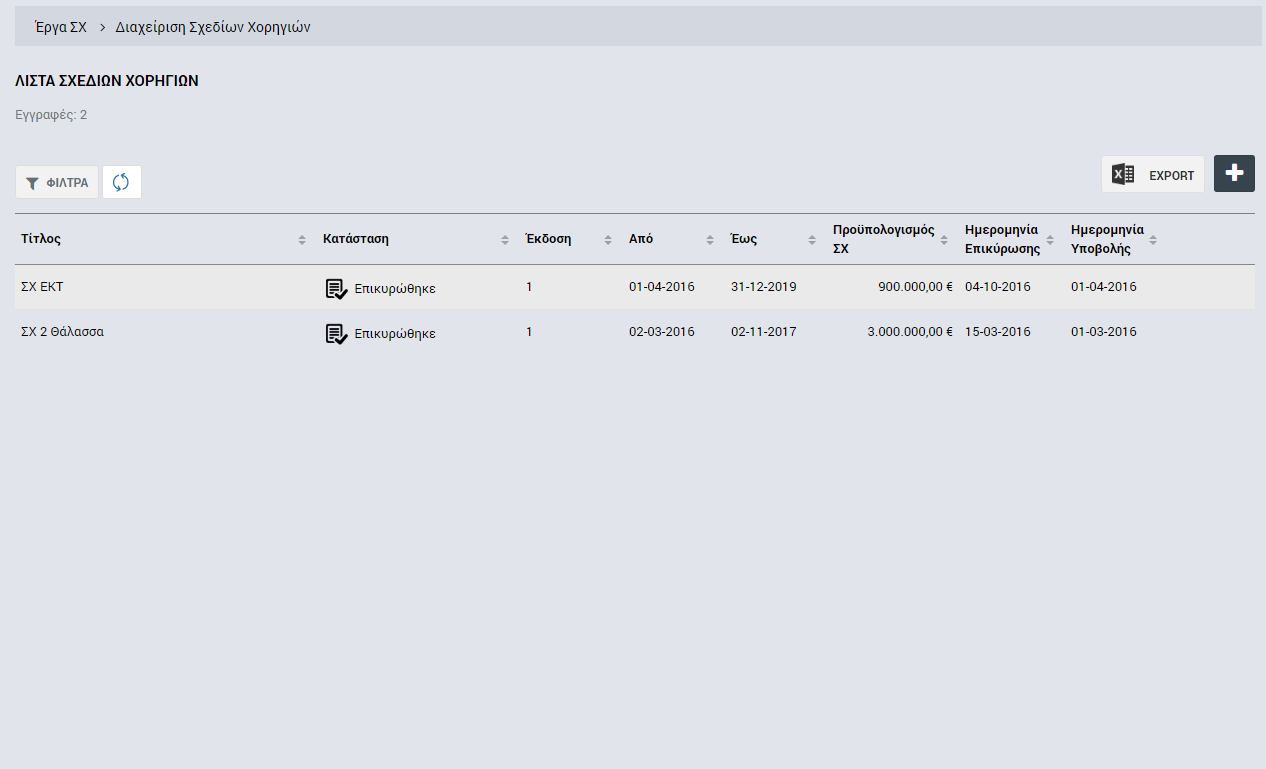Add a new sponsorship plan with plus button
1266x769 pixels.
click(1234, 173)
